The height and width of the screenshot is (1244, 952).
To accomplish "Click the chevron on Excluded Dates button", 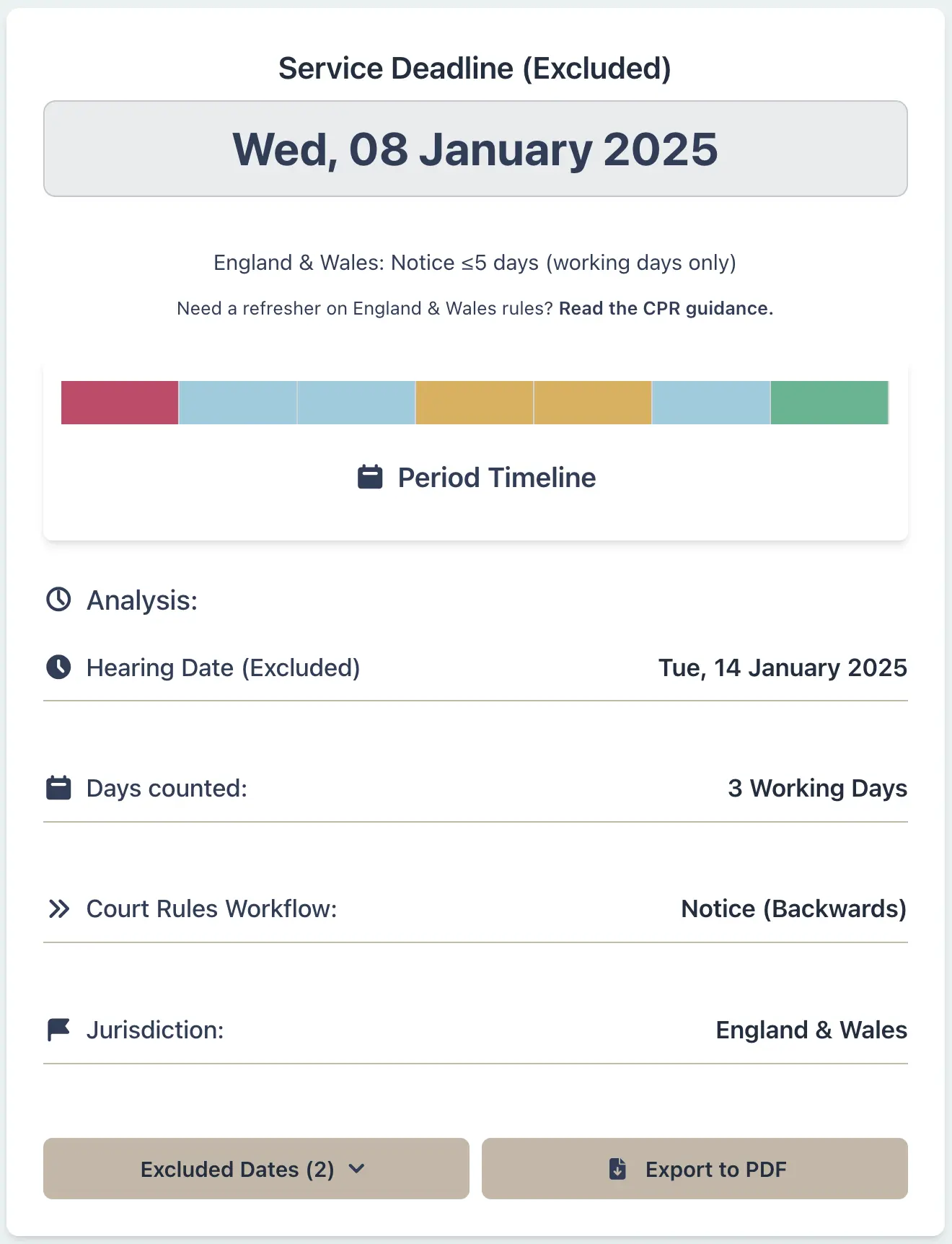I will click(358, 1169).
